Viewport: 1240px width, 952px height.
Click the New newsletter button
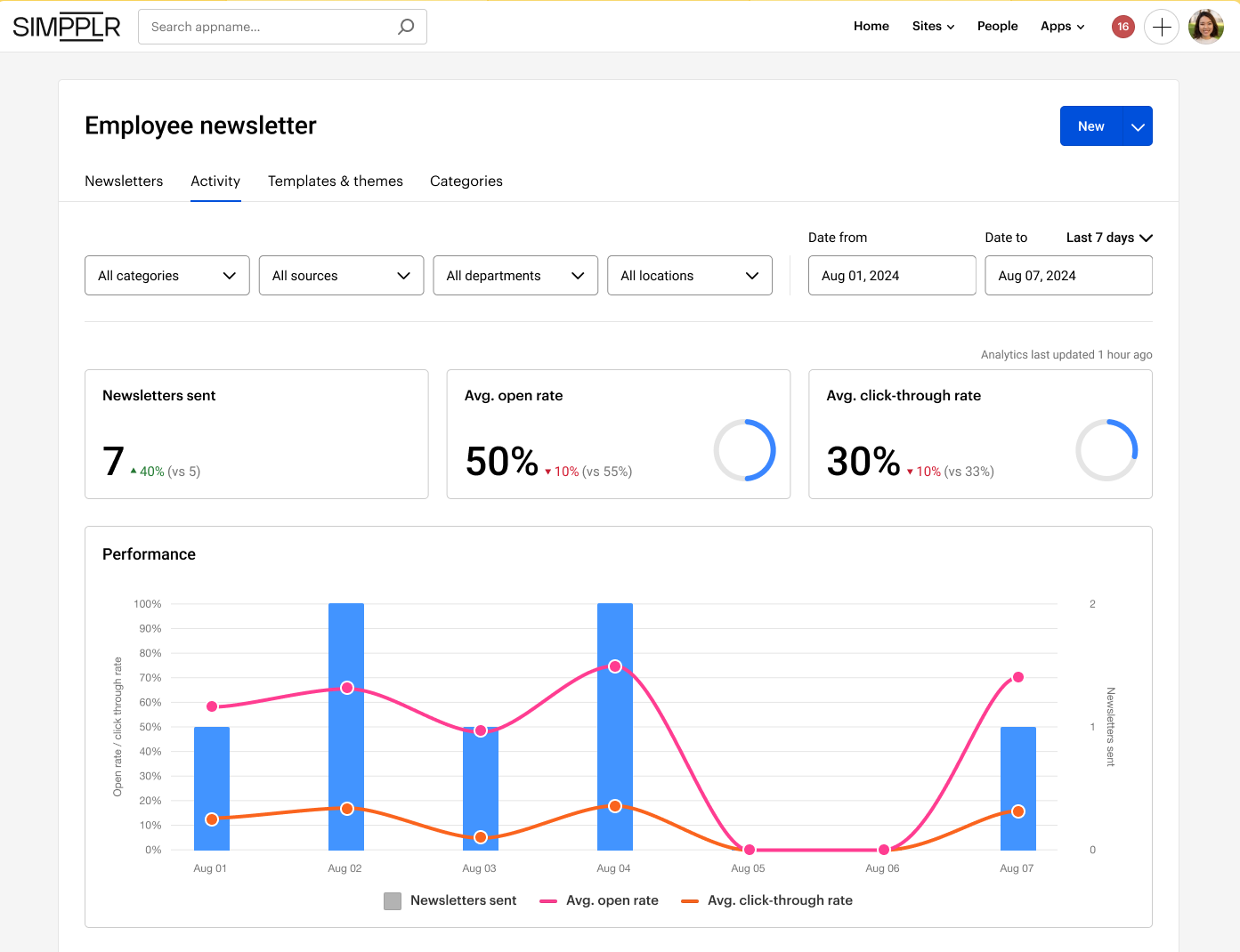tap(1091, 126)
